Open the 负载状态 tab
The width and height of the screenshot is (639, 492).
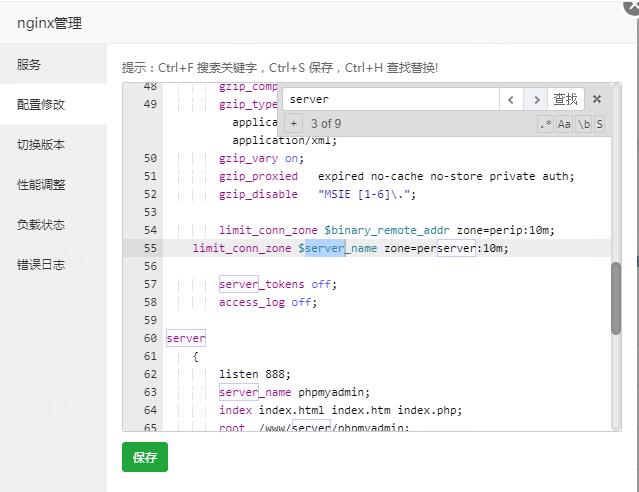[53, 224]
